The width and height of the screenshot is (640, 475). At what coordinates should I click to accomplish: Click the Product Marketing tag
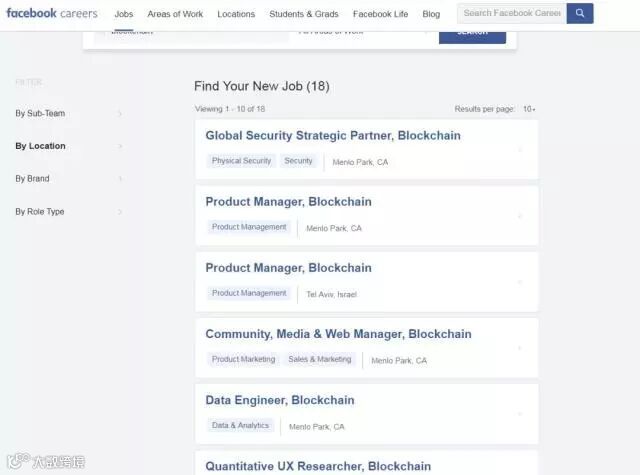243,359
